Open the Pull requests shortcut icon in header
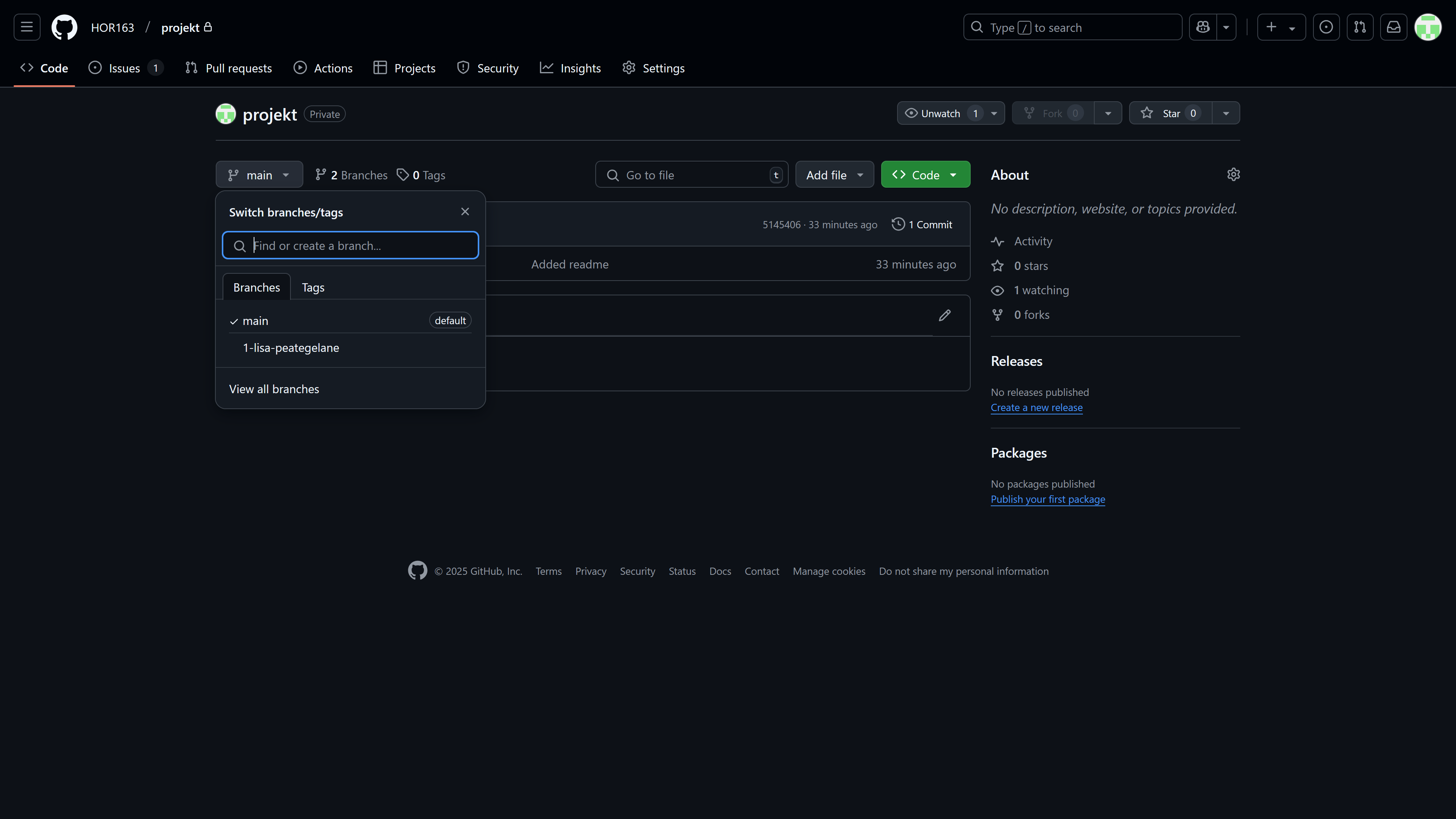The image size is (1456, 819). (x=1360, y=27)
